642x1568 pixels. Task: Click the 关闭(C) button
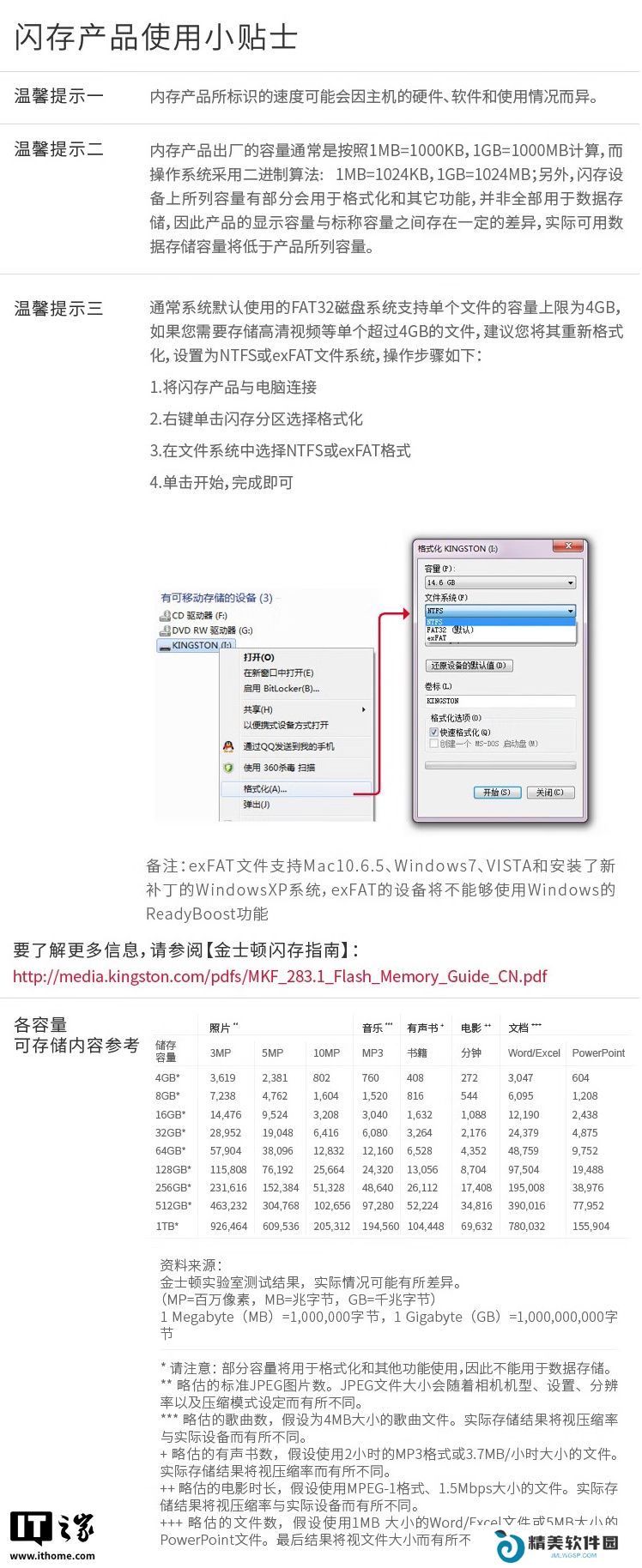tap(550, 793)
